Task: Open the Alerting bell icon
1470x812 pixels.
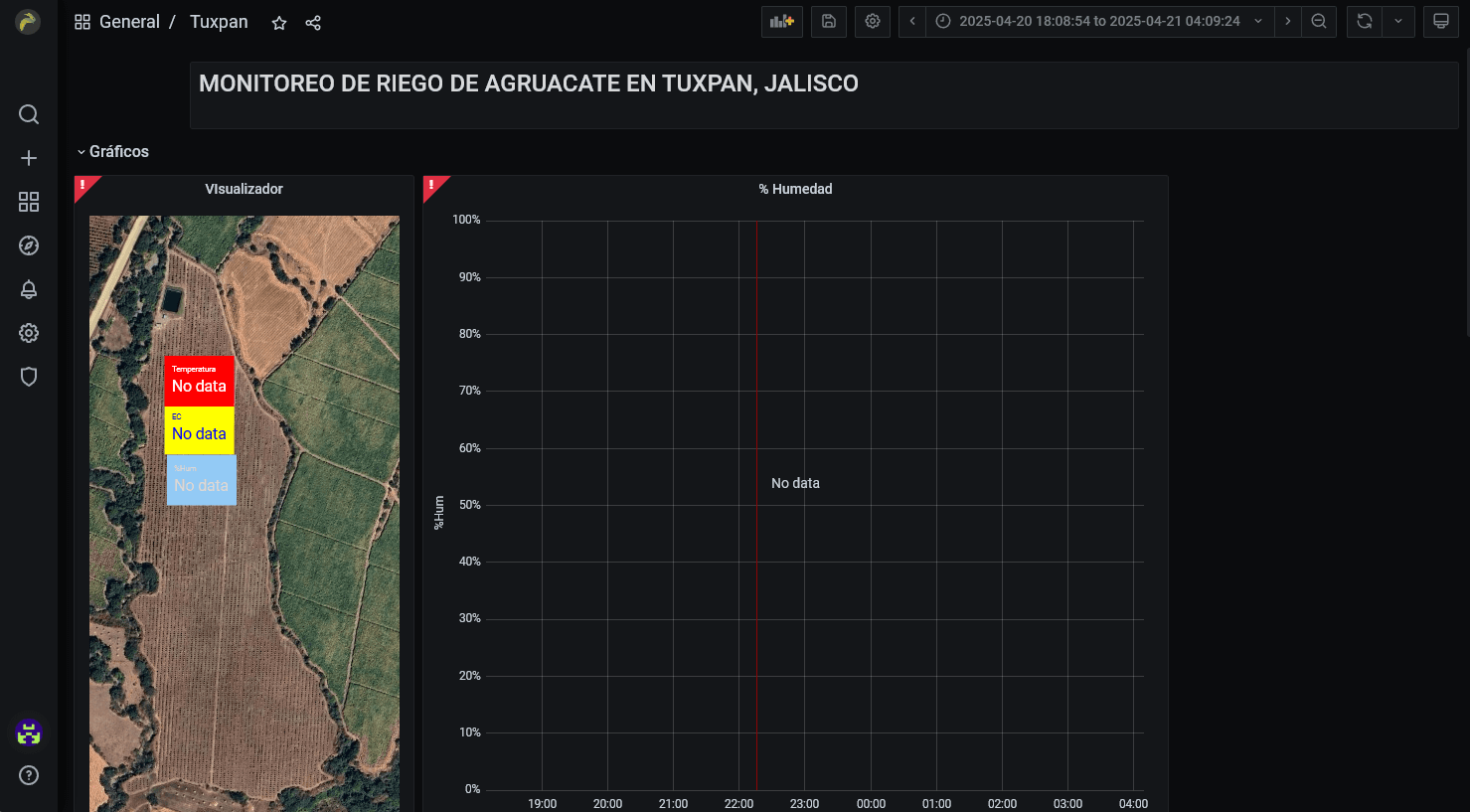Action: click(x=29, y=289)
